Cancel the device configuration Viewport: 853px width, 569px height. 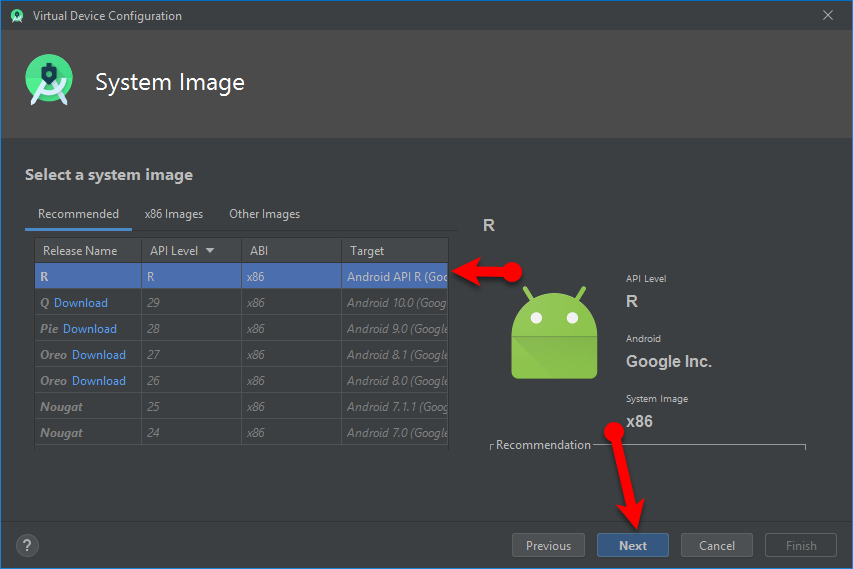click(x=716, y=545)
